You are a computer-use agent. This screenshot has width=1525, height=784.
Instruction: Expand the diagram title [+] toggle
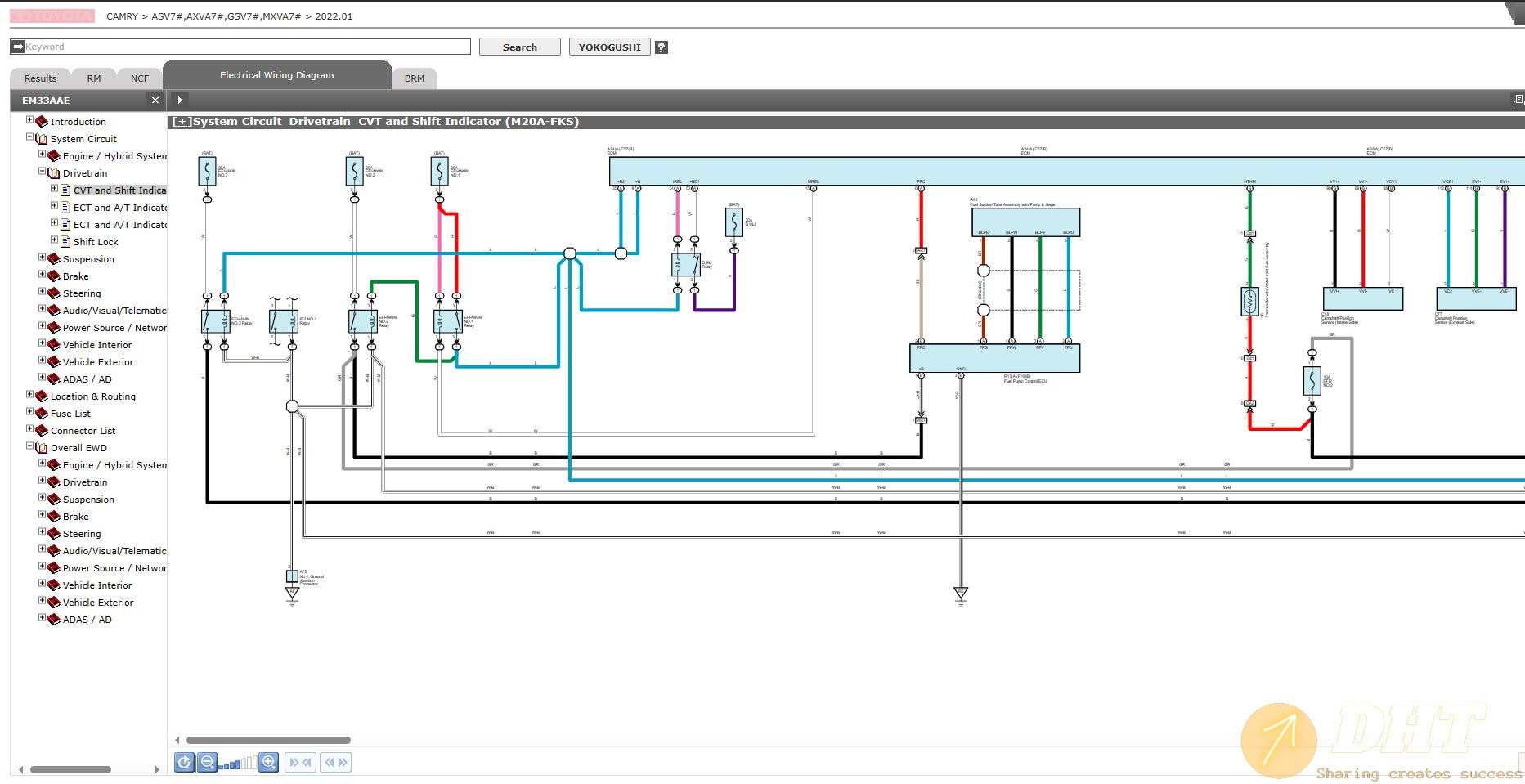182,122
